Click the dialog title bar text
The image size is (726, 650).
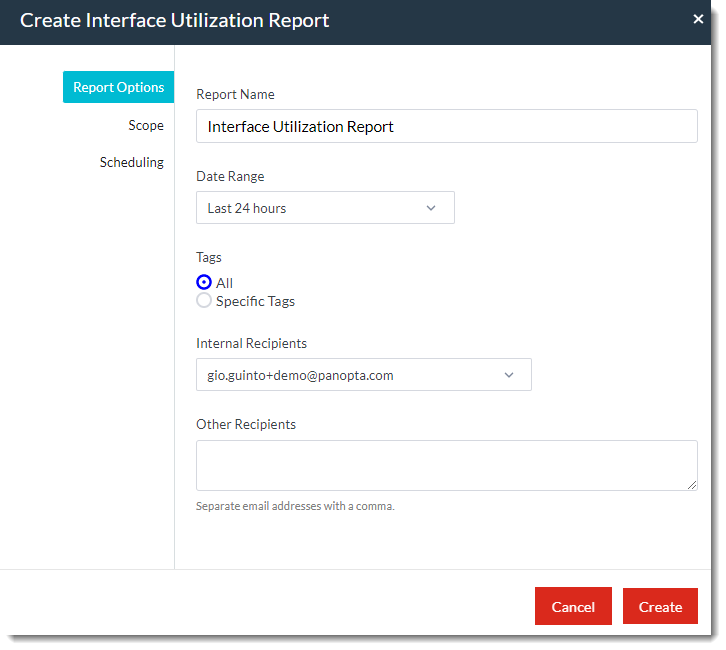pyautogui.click(x=175, y=20)
